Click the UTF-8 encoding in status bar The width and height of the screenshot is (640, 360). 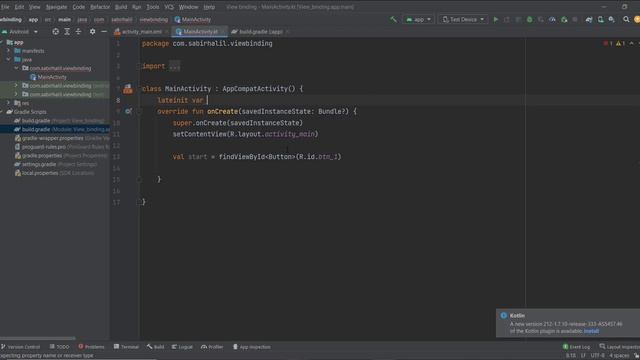tap(598, 356)
